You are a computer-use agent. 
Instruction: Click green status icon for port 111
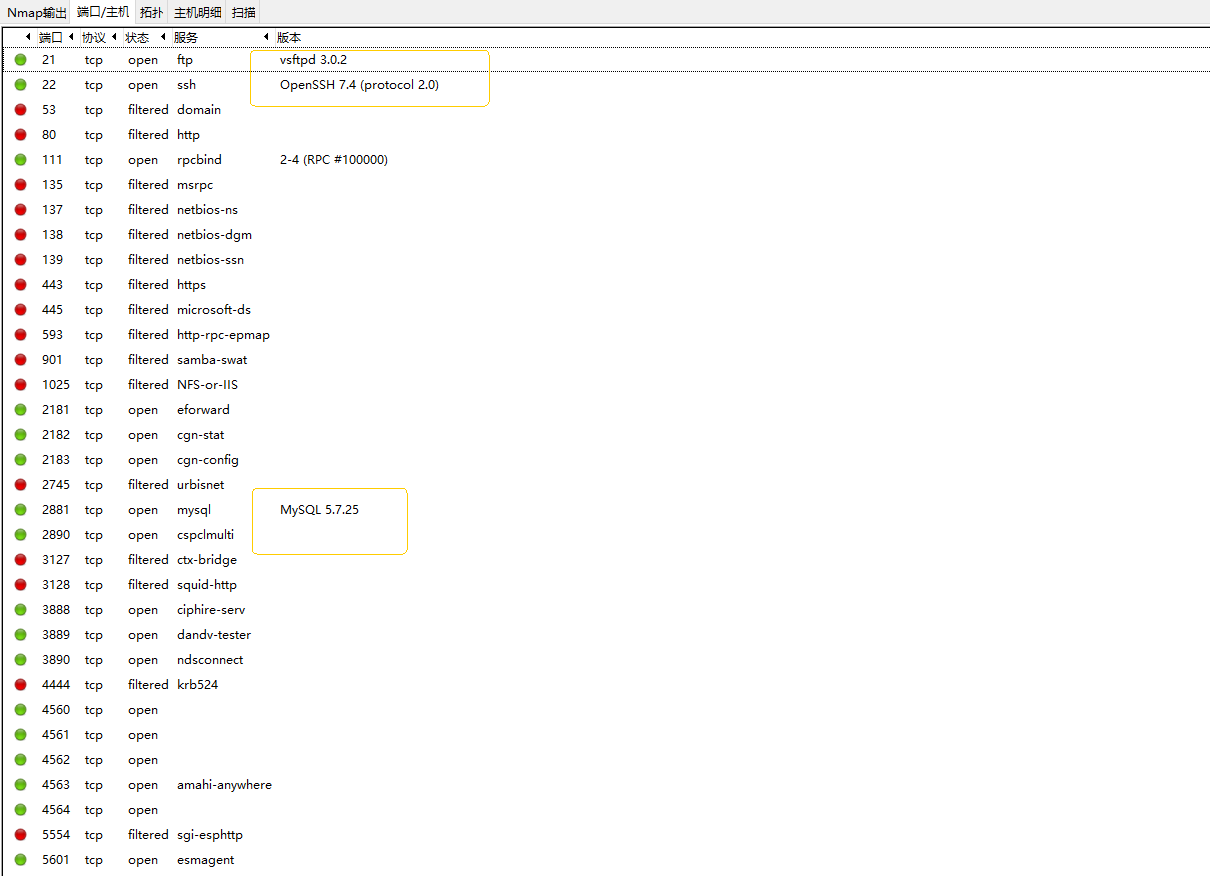[21, 160]
